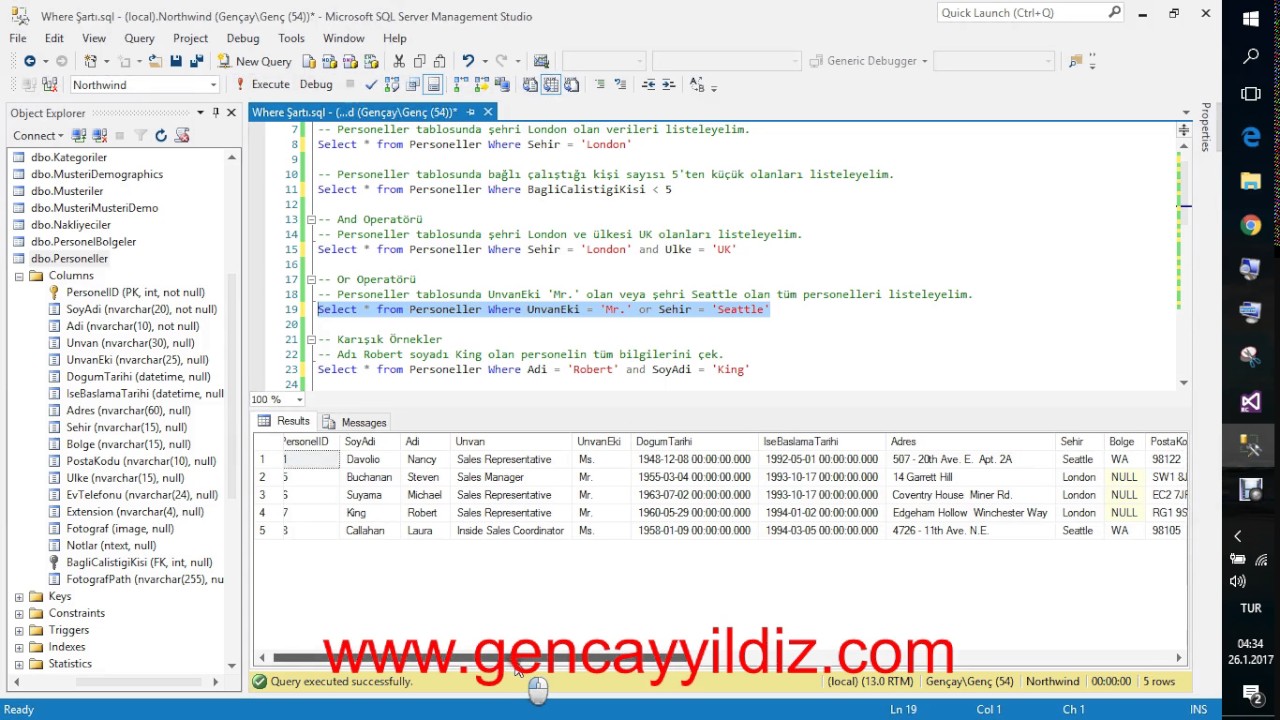Comment out the selected lines icon
The height and width of the screenshot is (720, 1280).
(x=600, y=85)
